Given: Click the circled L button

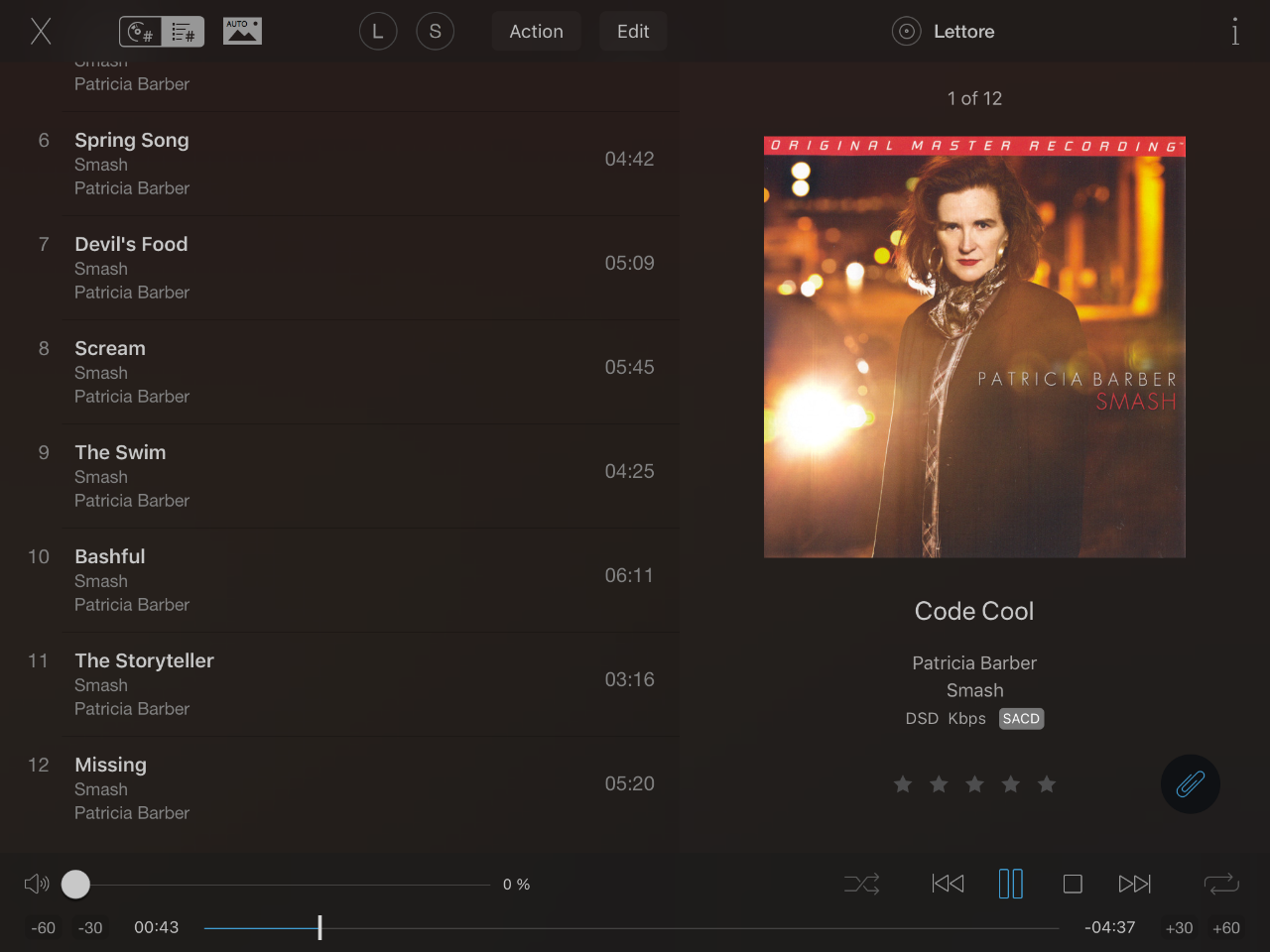Looking at the screenshot, I should (378, 32).
